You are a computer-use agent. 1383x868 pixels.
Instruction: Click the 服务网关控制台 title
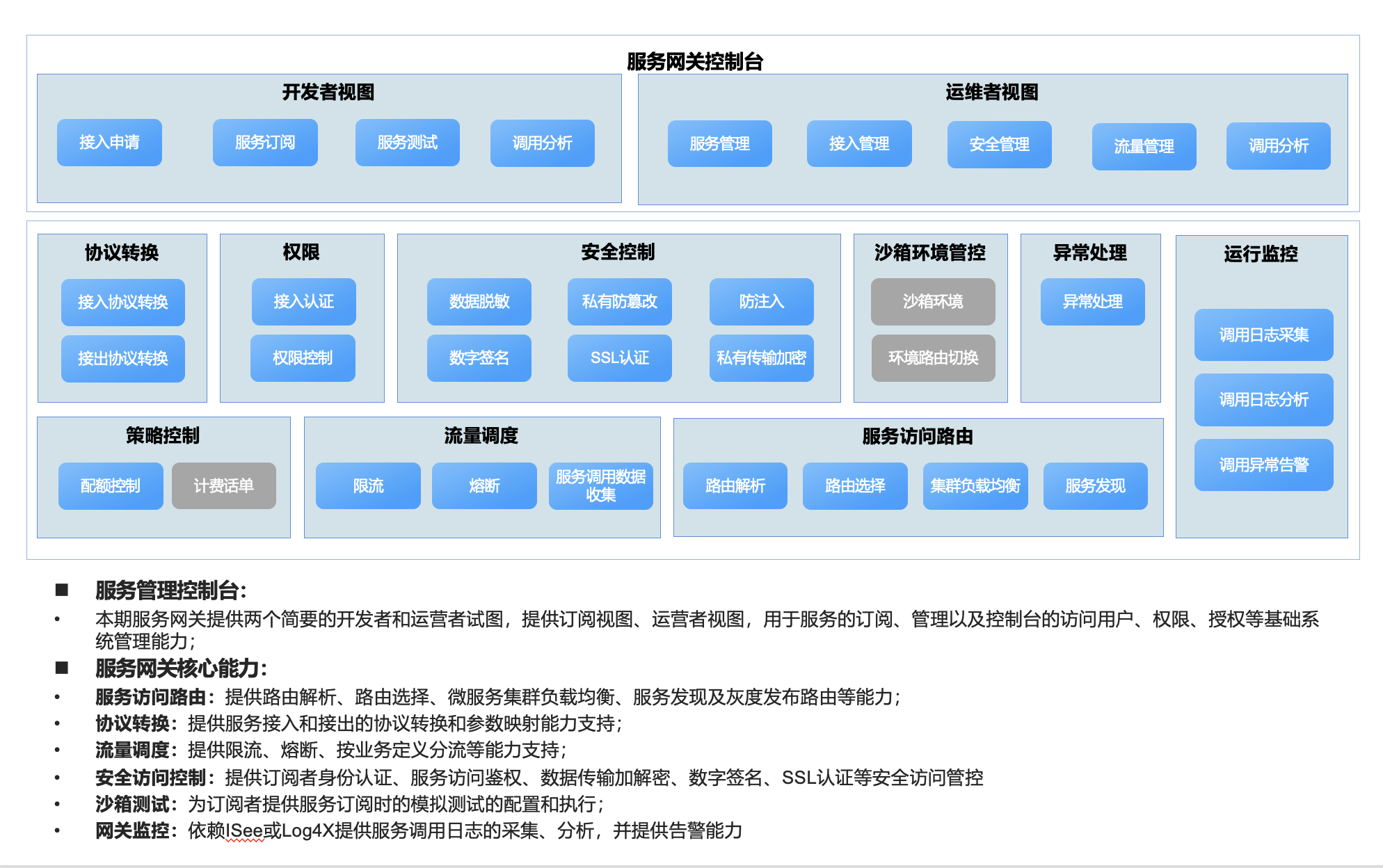point(694,61)
